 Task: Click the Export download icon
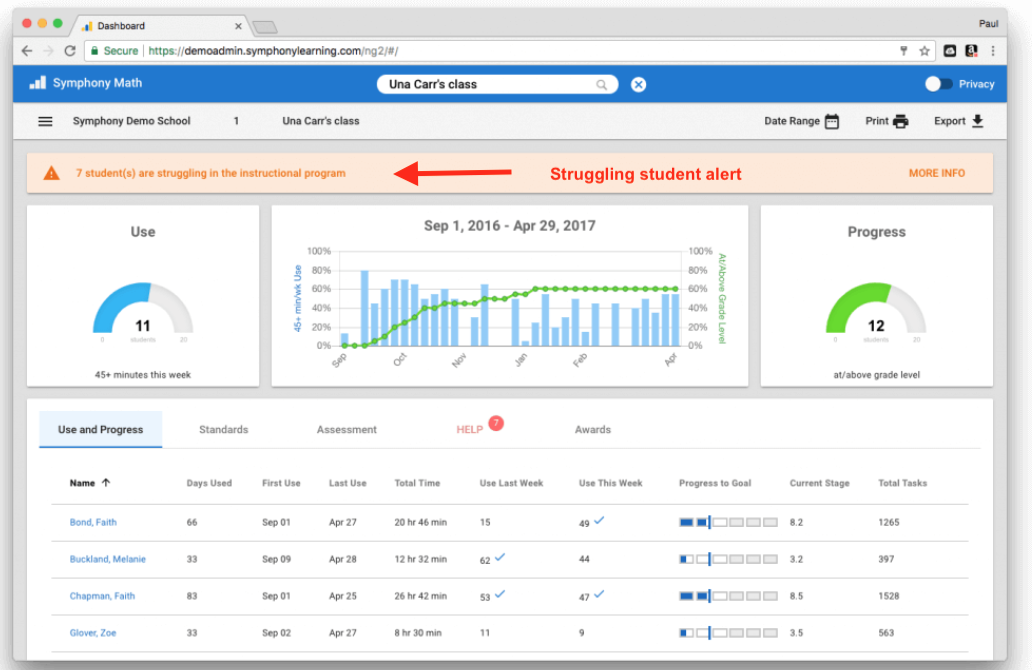(x=977, y=121)
